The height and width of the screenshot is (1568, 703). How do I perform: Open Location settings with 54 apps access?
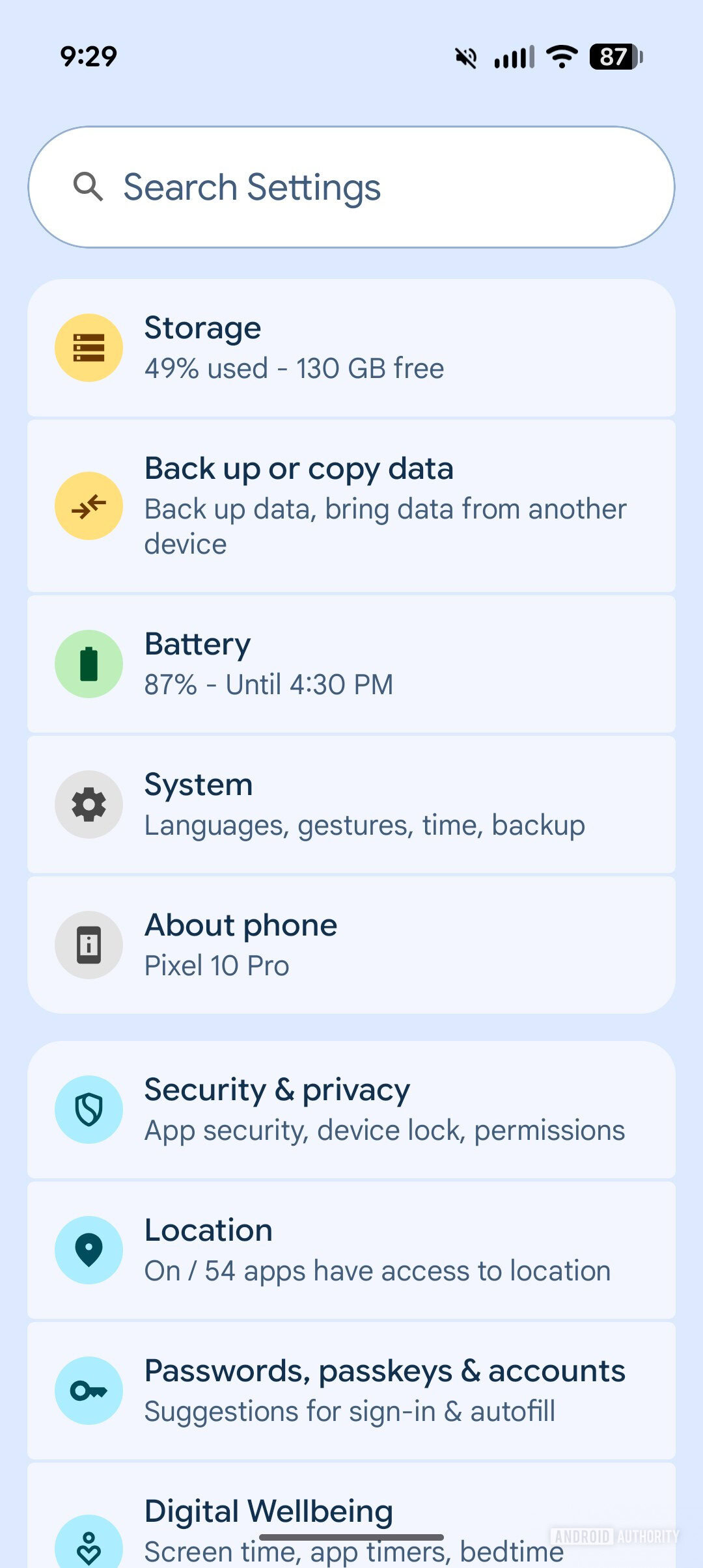[x=351, y=1249]
